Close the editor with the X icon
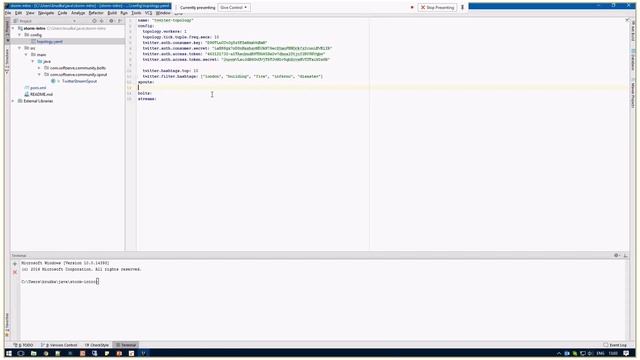Image resolution: width=640 pixels, height=360 pixels. pyautogui.click(x=627, y=20)
